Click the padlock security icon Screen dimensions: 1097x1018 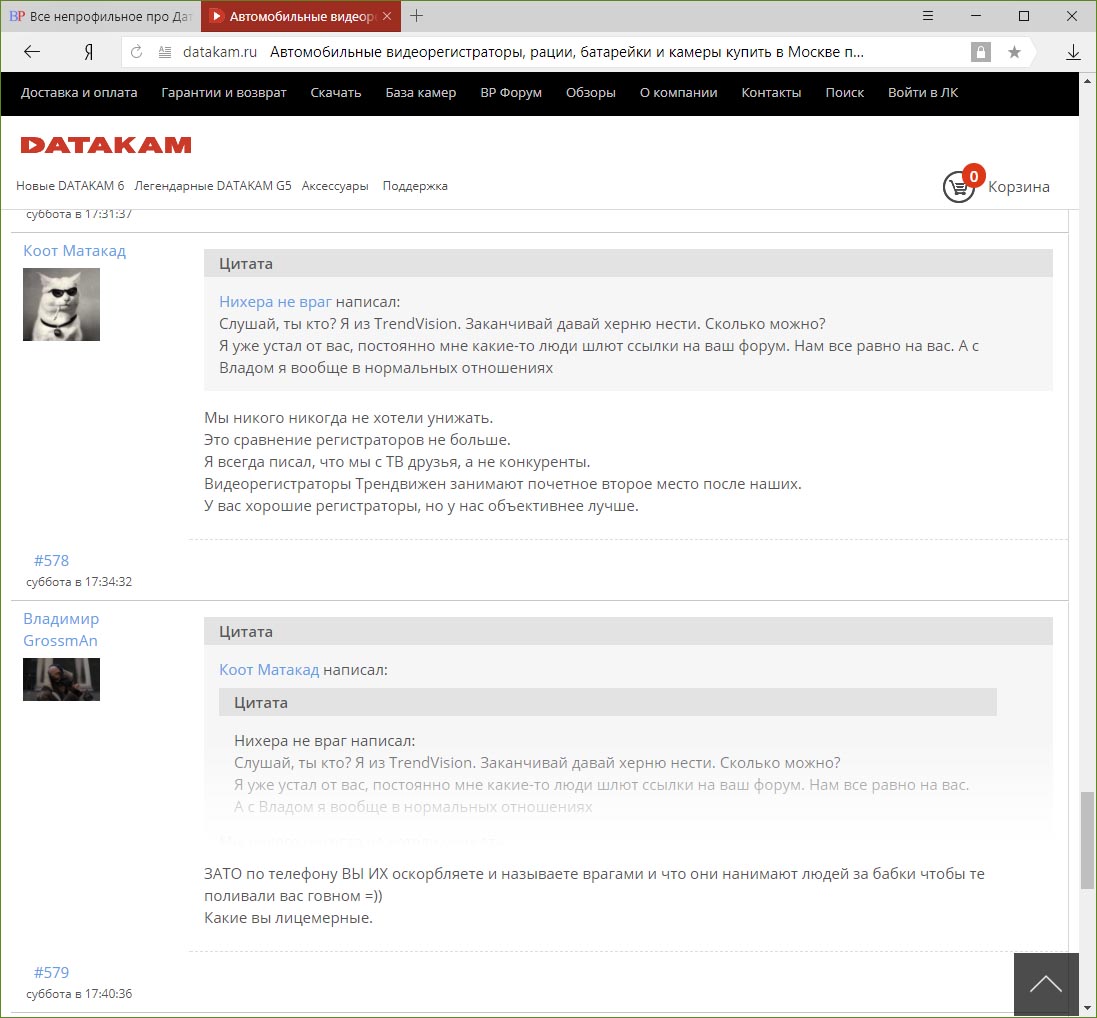tap(980, 52)
